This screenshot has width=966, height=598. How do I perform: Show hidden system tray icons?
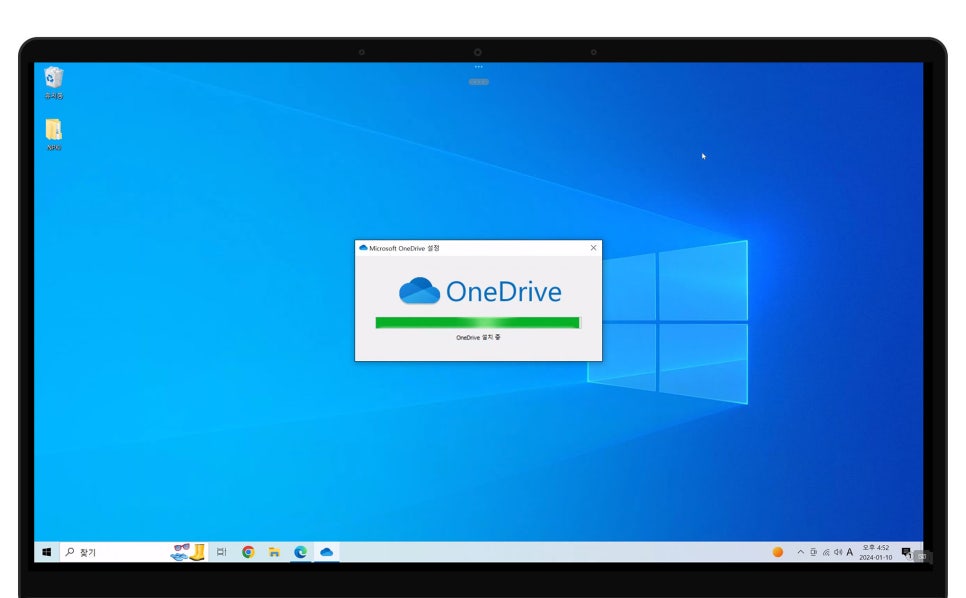(x=800, y=552)
